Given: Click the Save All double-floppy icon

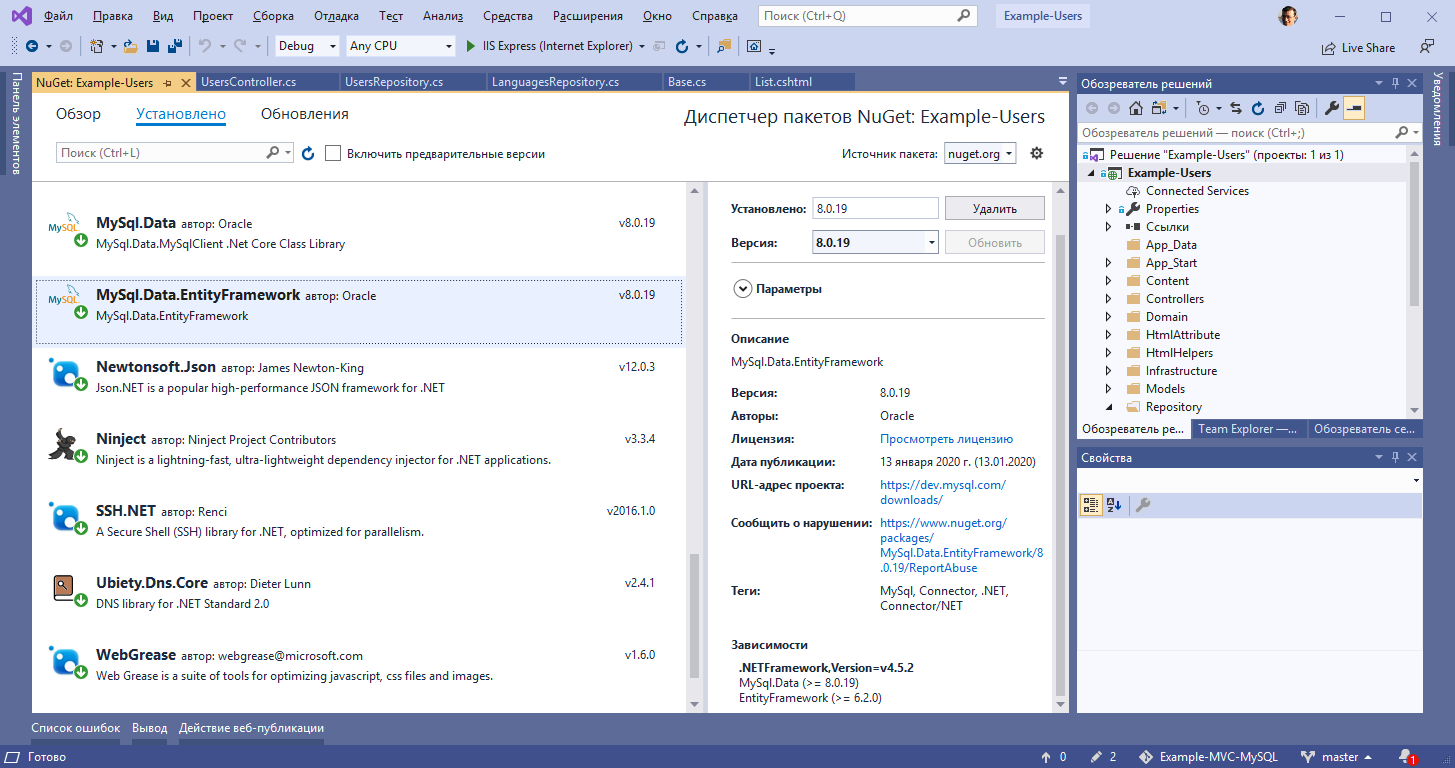Looking at the screenshot, I should point(174,46).
